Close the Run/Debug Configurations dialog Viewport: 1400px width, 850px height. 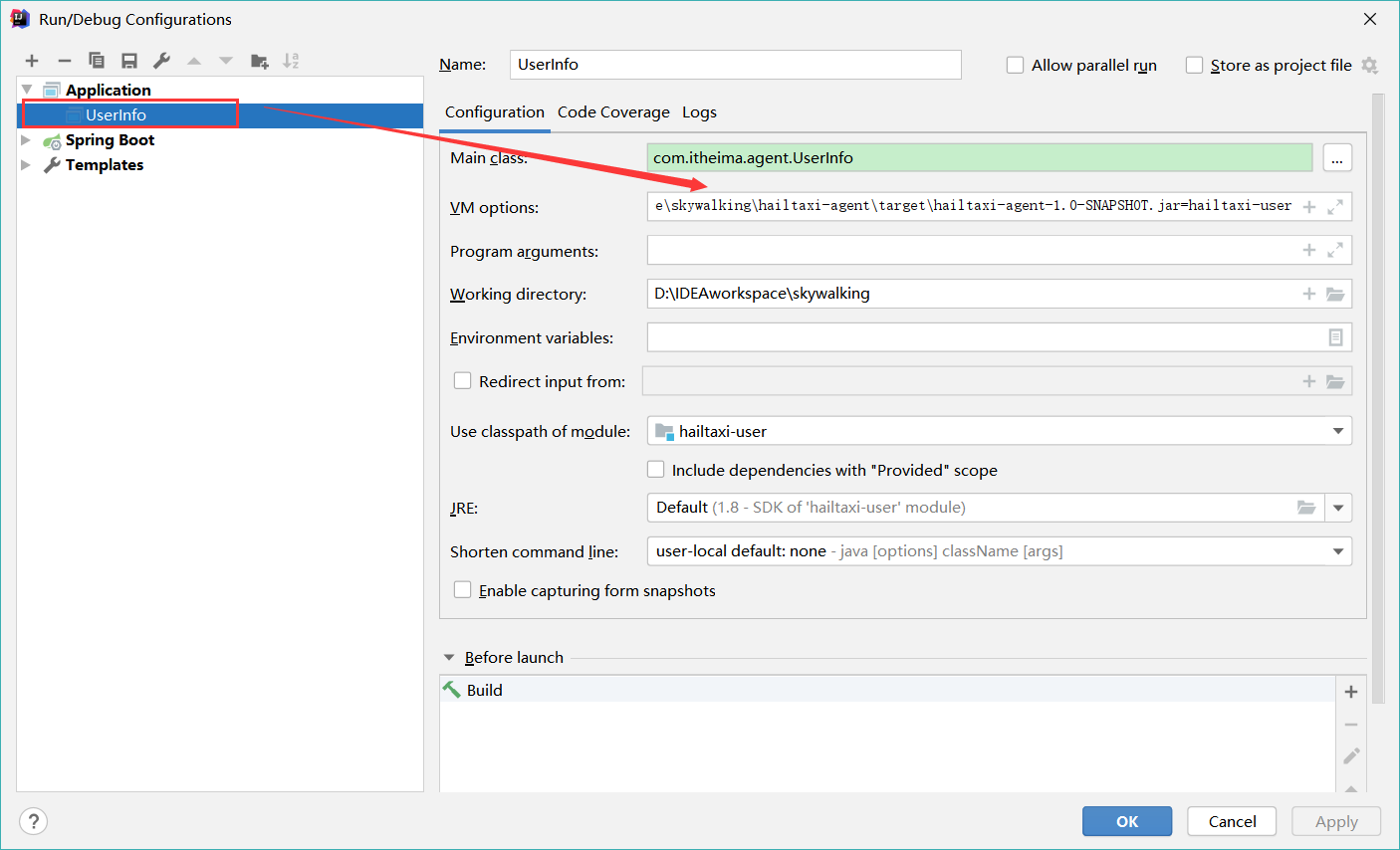[x=1370, y=19]
